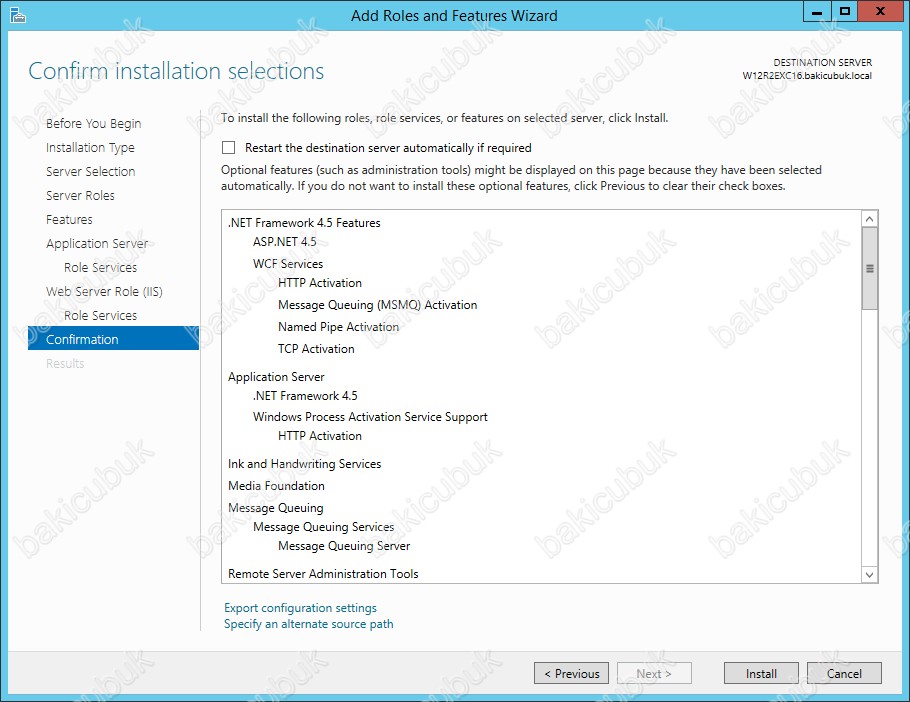This screenshot has width=910, height=702.
Task: Select 'Message Queuing Server' entry
Action: 344,547
